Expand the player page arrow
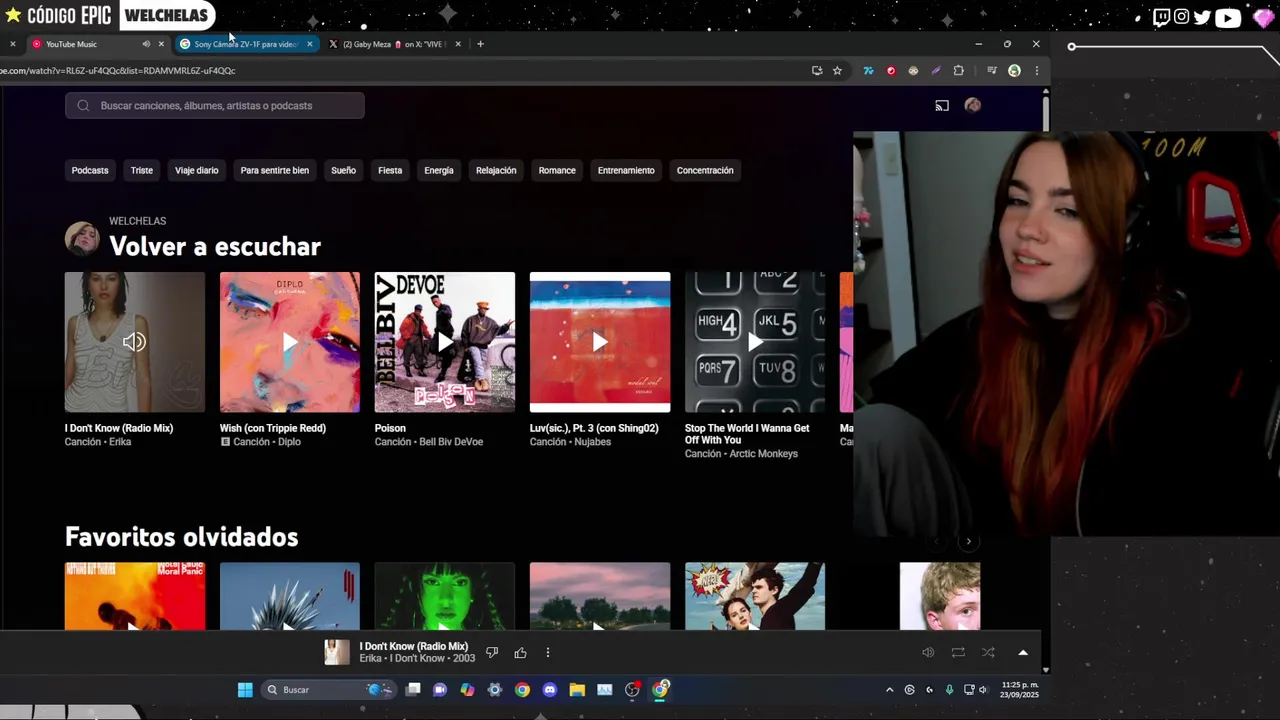 coord(1023,653)
